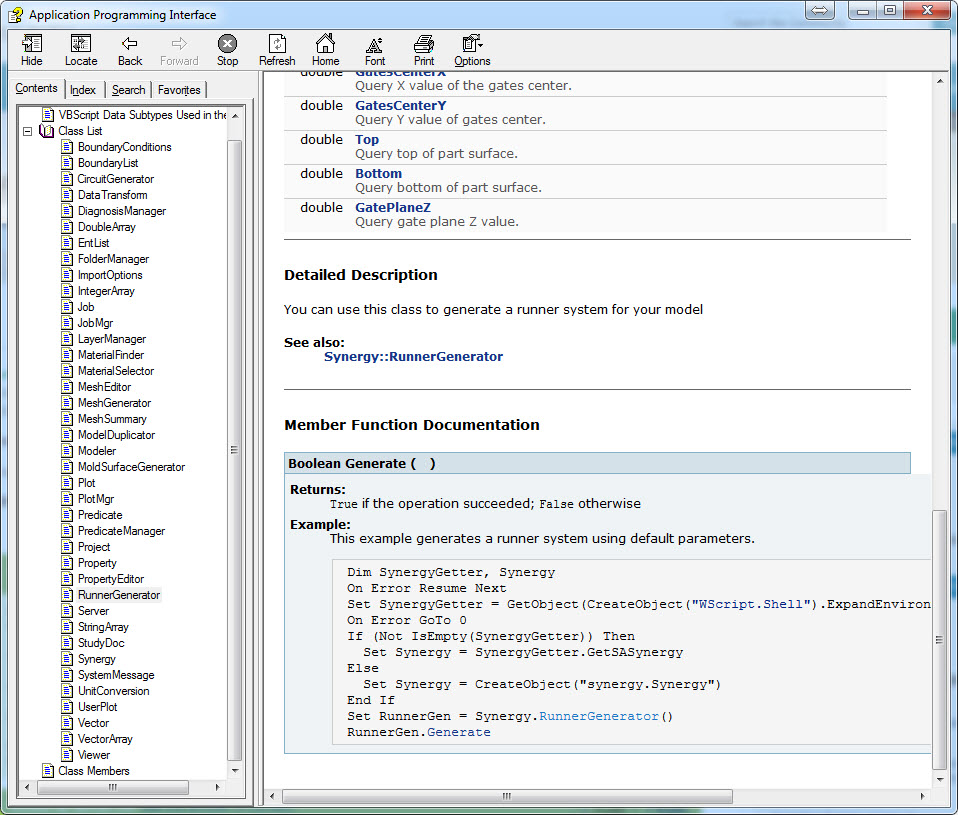This screenshot has width=958, height=815.
Task: Open the Synergy::RunnerGenerator link
Action: [413, 356]
